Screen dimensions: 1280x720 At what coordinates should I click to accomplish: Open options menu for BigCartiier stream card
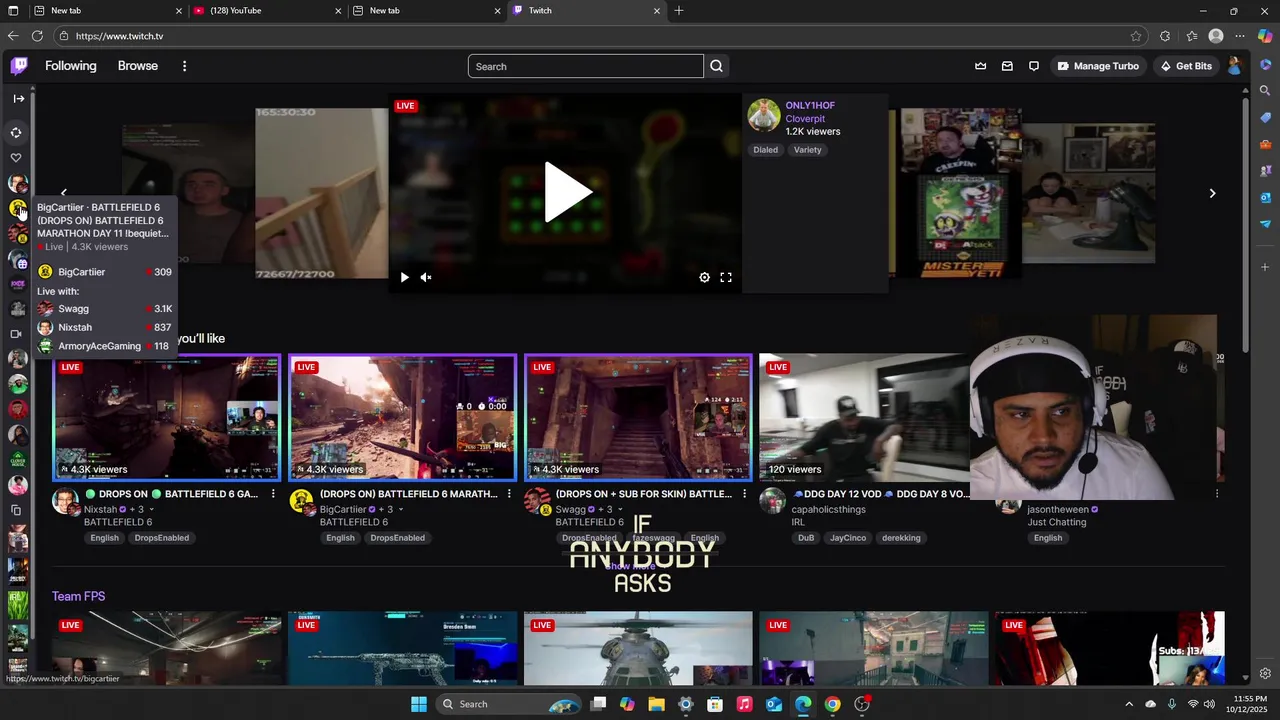click(509, 494)
